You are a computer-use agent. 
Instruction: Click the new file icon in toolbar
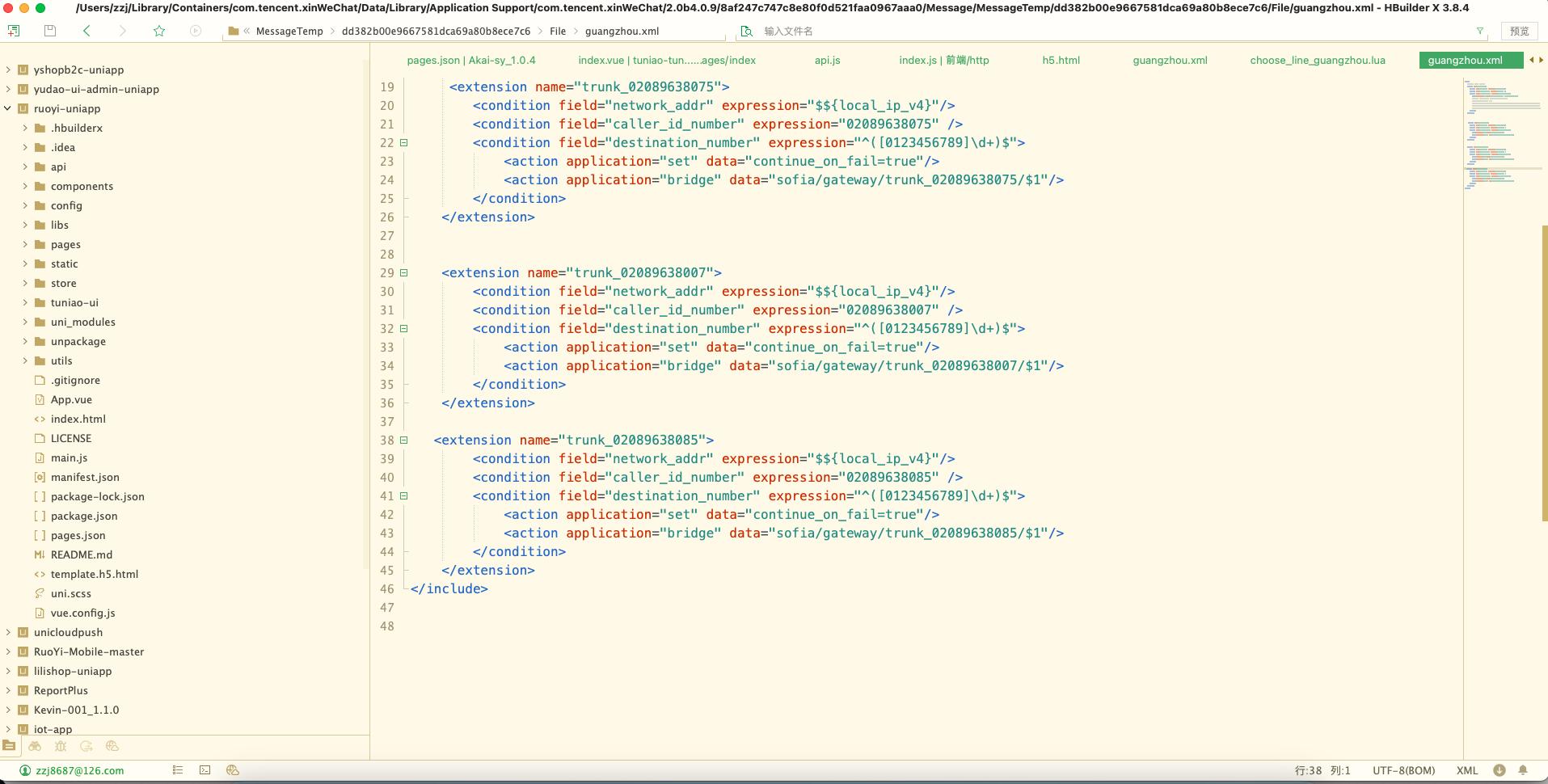click(x=14, y=31)
